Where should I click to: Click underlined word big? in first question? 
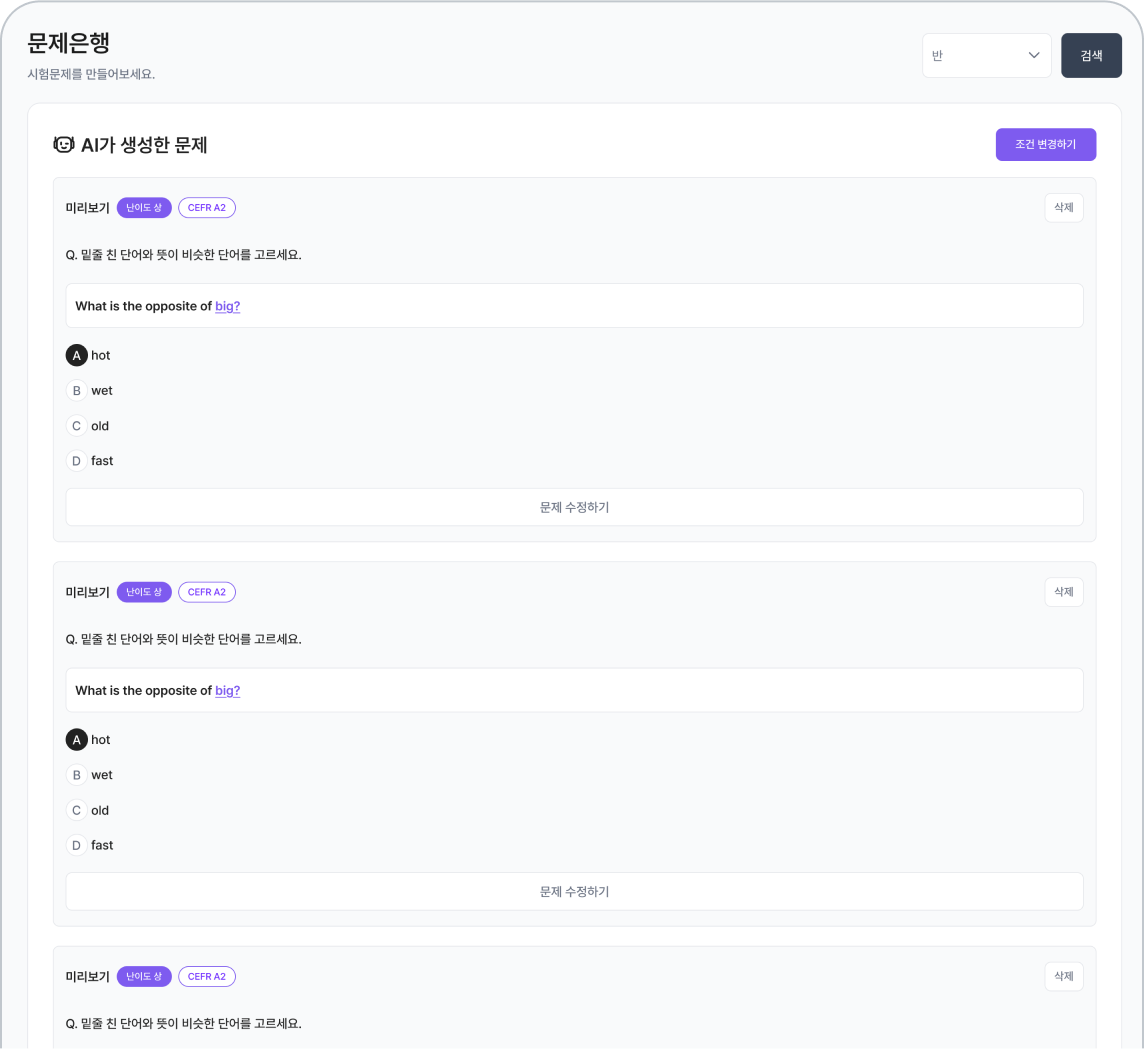(227, 306)
